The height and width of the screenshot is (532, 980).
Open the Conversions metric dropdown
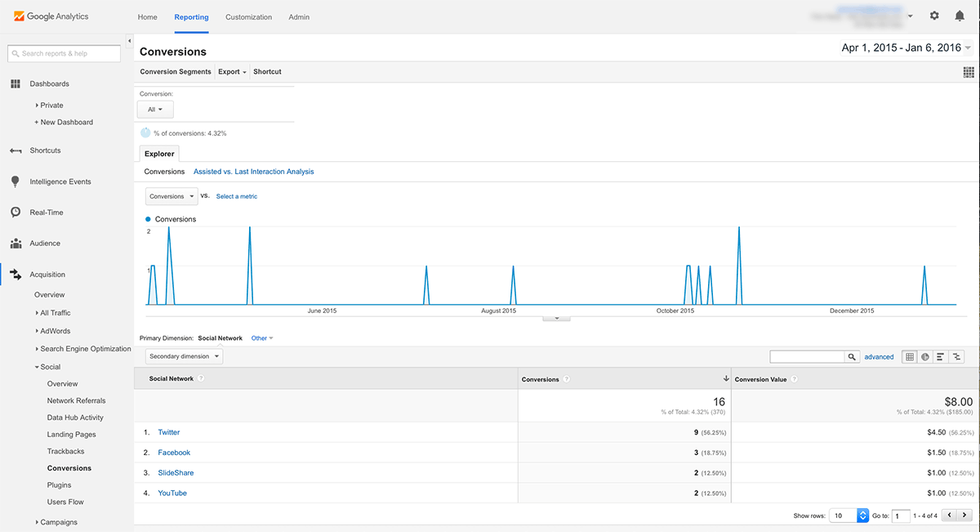(x=171, y=196)
